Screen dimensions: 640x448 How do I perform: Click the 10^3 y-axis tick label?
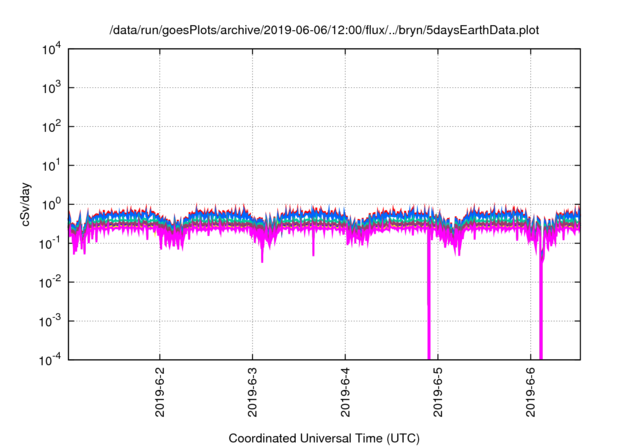[51, 88]
